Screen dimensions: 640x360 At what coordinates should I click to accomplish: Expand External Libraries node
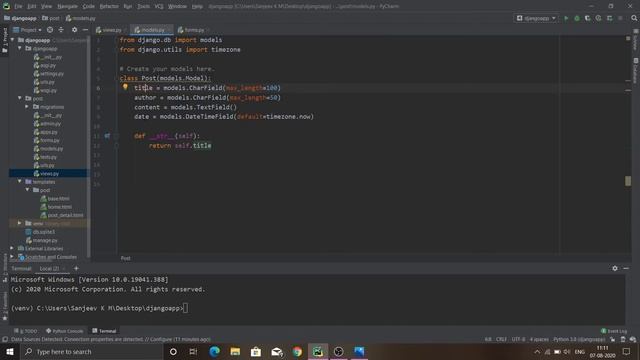(x=12, y=248)
